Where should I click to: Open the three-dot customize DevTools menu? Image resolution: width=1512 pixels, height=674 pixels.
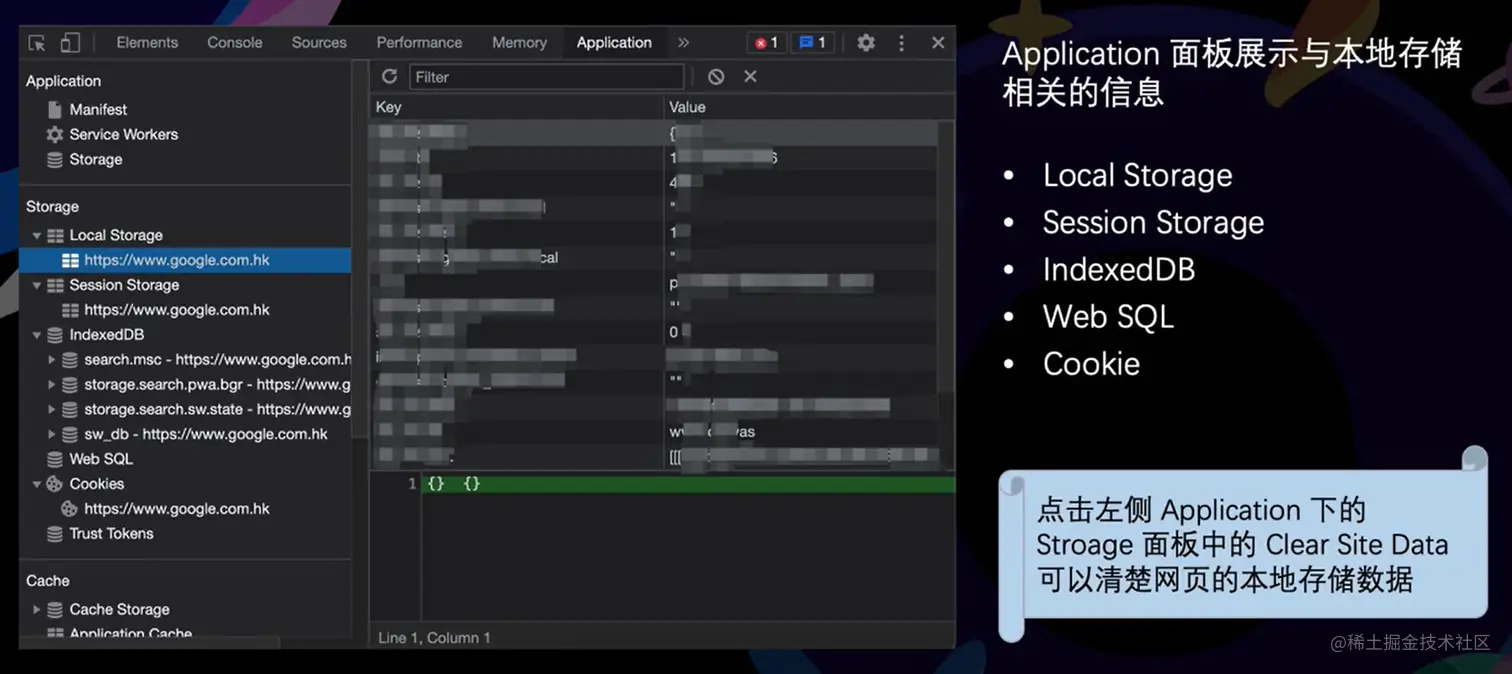coord(901,43)
